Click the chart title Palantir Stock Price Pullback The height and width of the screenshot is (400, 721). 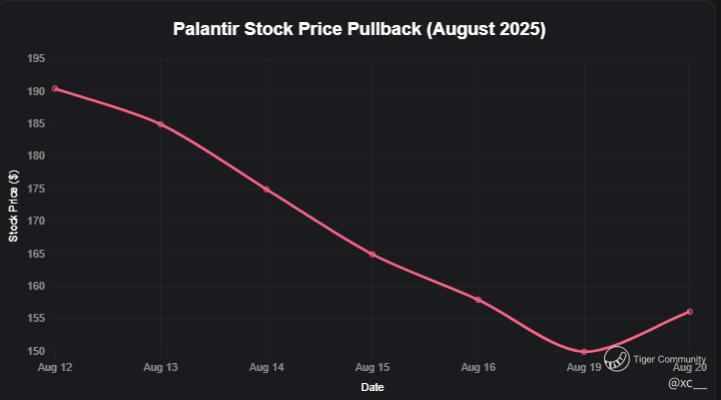click(x=360, y=29)
